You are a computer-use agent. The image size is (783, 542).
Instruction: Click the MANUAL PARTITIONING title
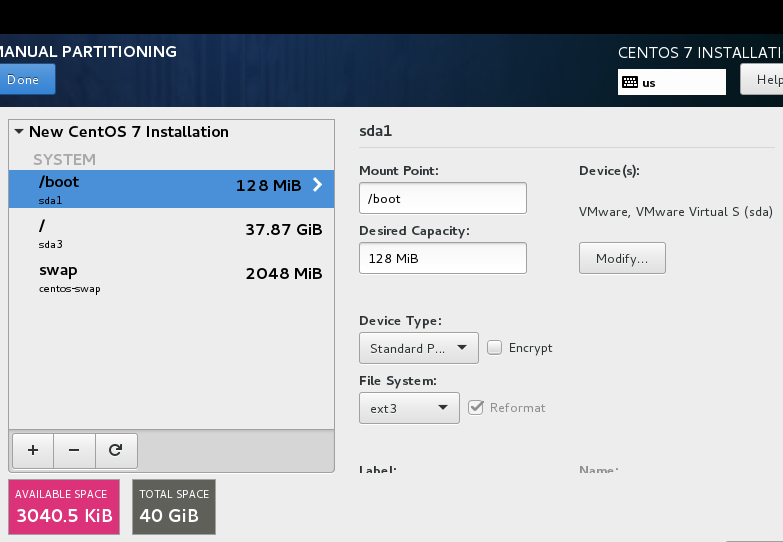coord(88,51)
